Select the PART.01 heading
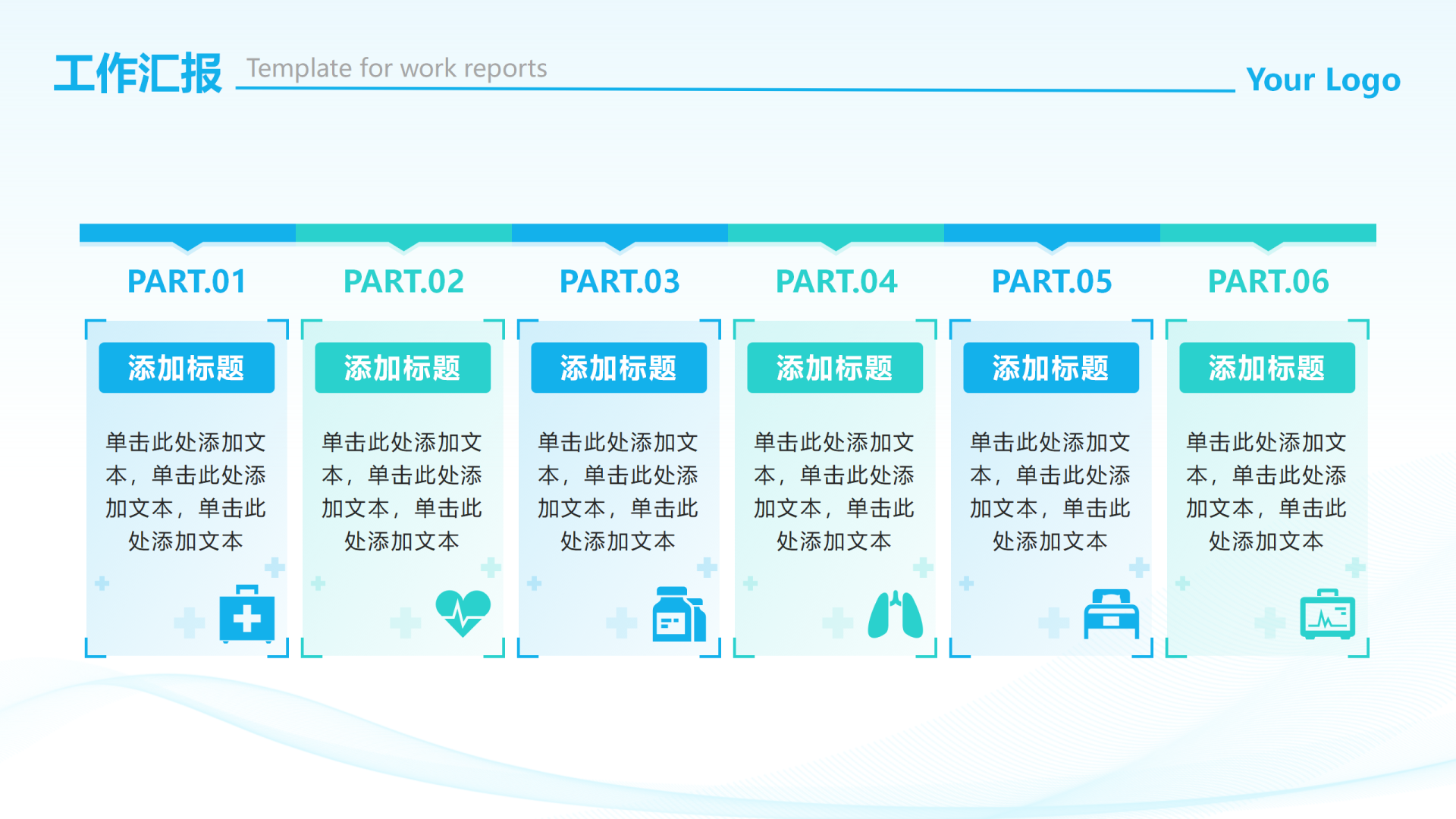The image size is (1456, 819). (x=187, y=281)
